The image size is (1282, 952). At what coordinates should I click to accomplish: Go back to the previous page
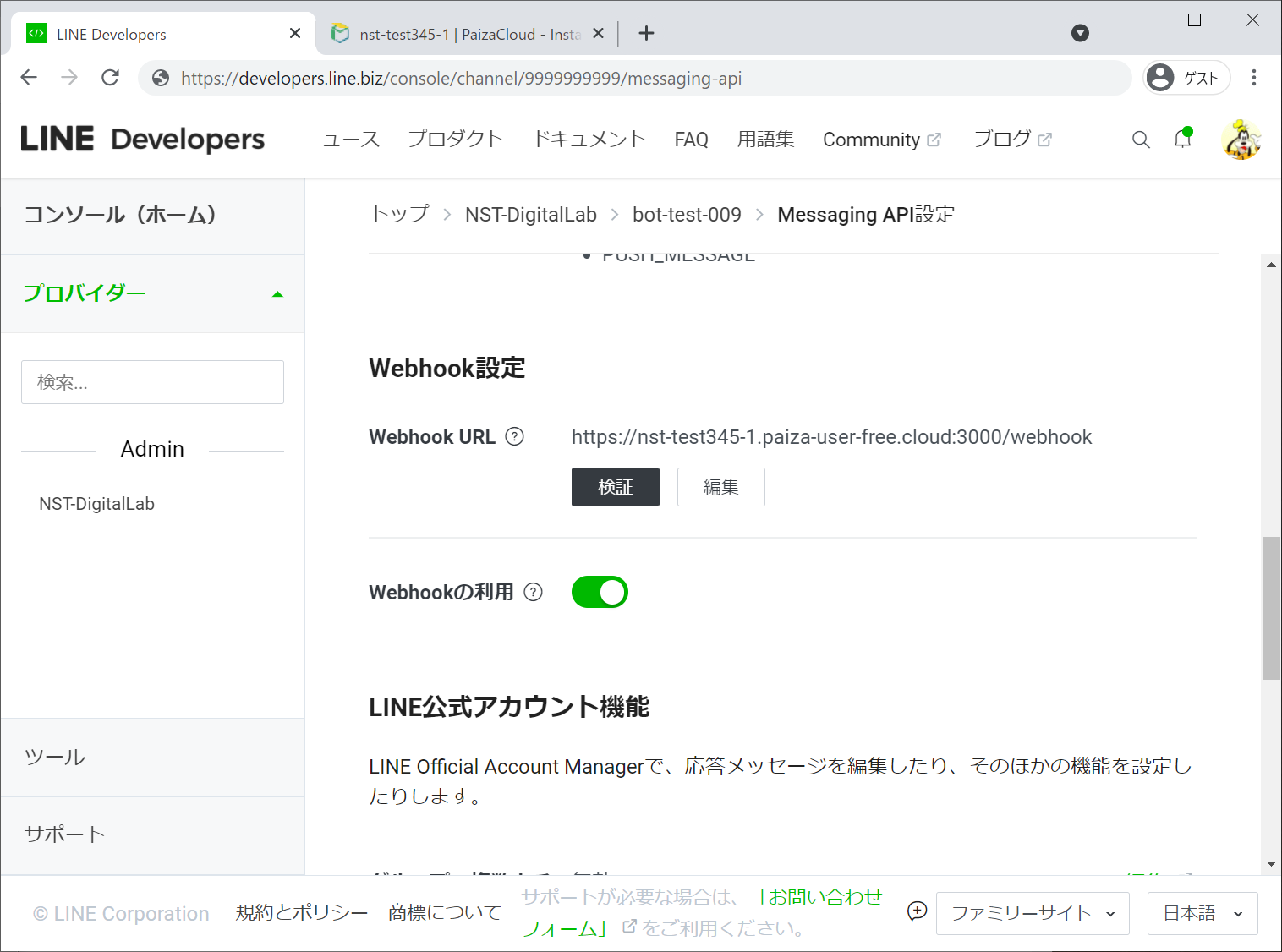pyautogui.click(x=29, y=78)
